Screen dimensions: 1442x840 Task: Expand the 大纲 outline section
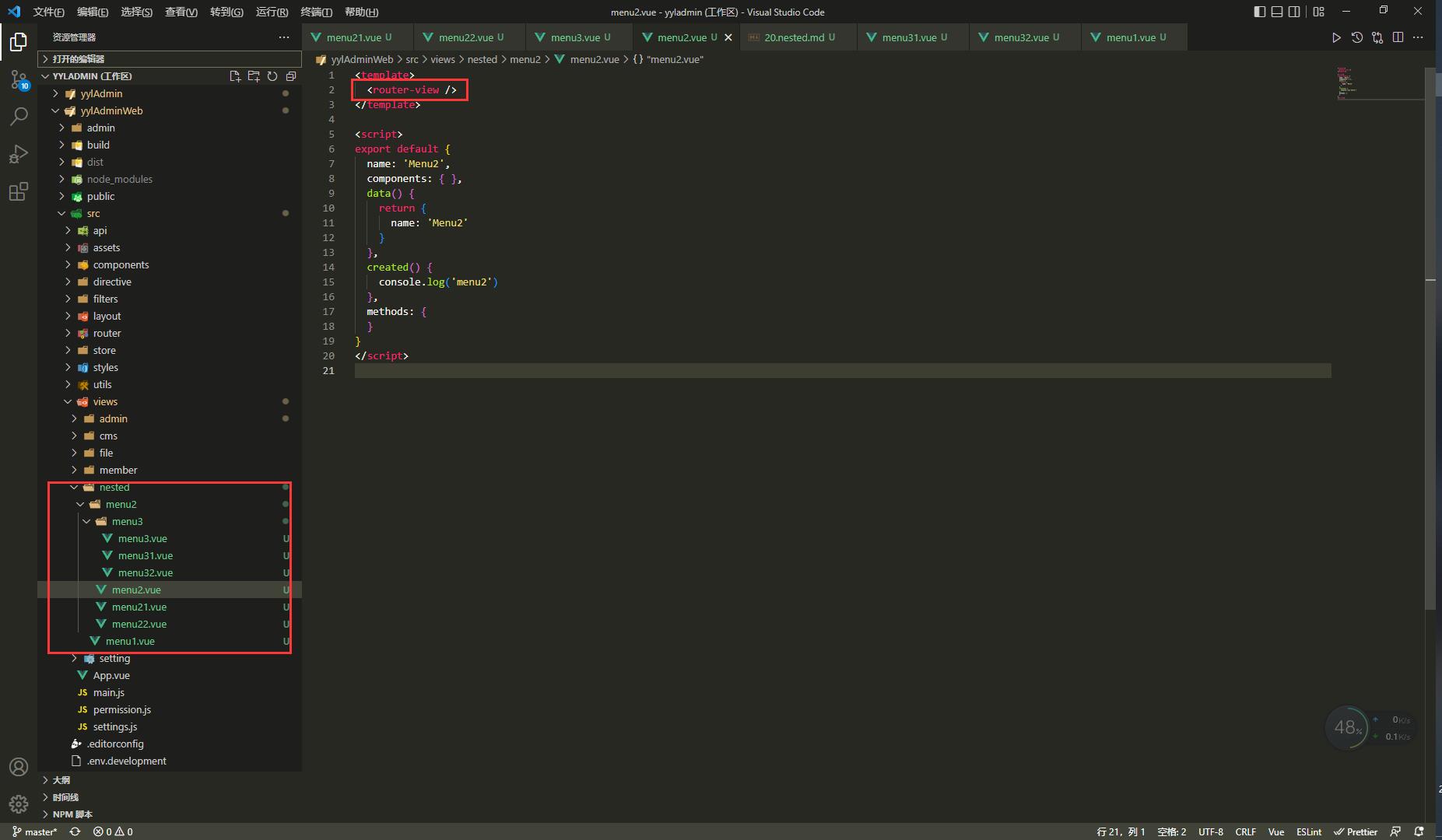[61, 779]
